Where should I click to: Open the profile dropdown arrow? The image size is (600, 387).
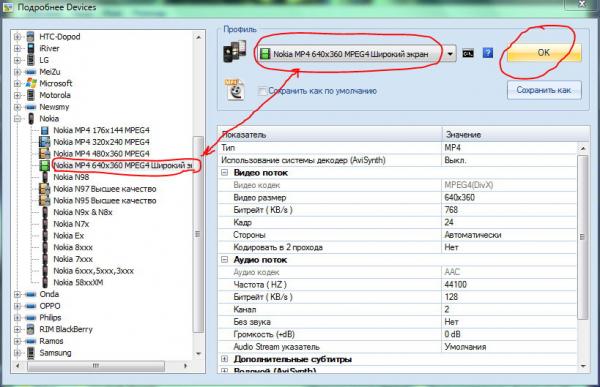[x=450, y=54]
